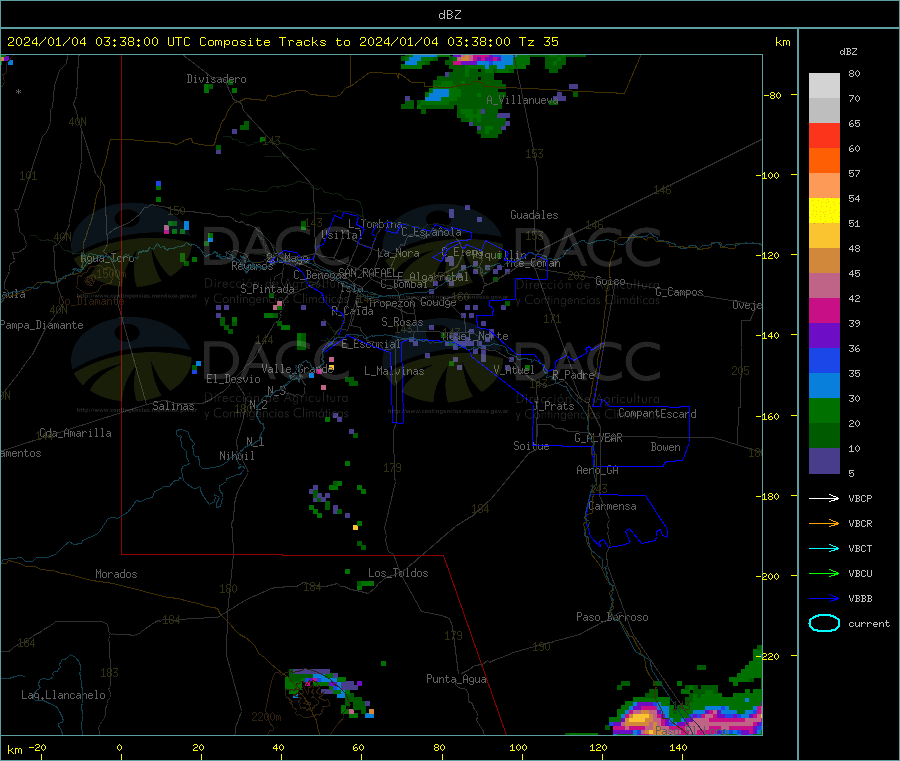Click the 'Los_Toldos' map label
The image size is (900, 761).
click(x=398, y=573)
